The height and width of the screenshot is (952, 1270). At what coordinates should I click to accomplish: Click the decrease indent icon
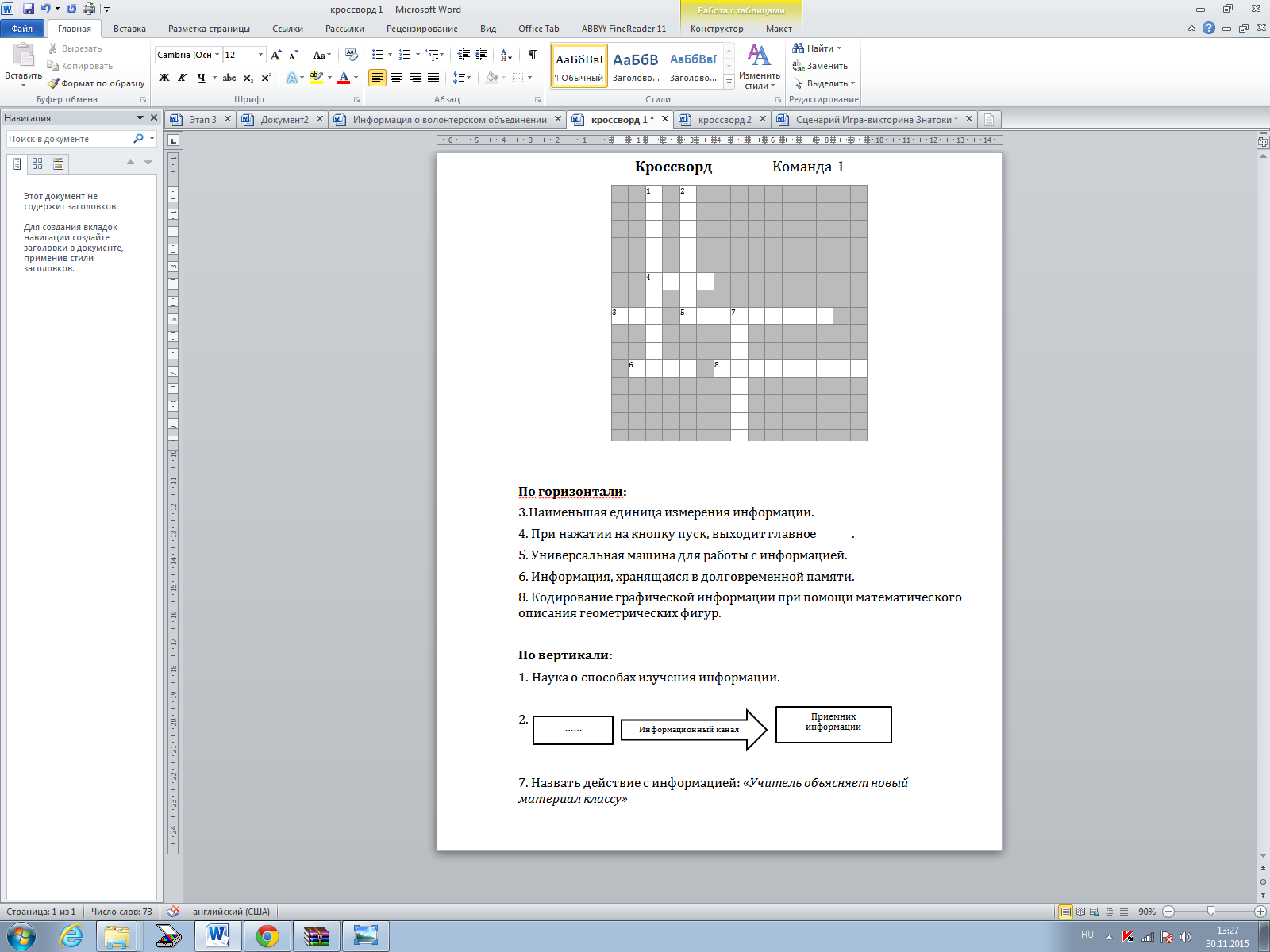click(464, 55)
